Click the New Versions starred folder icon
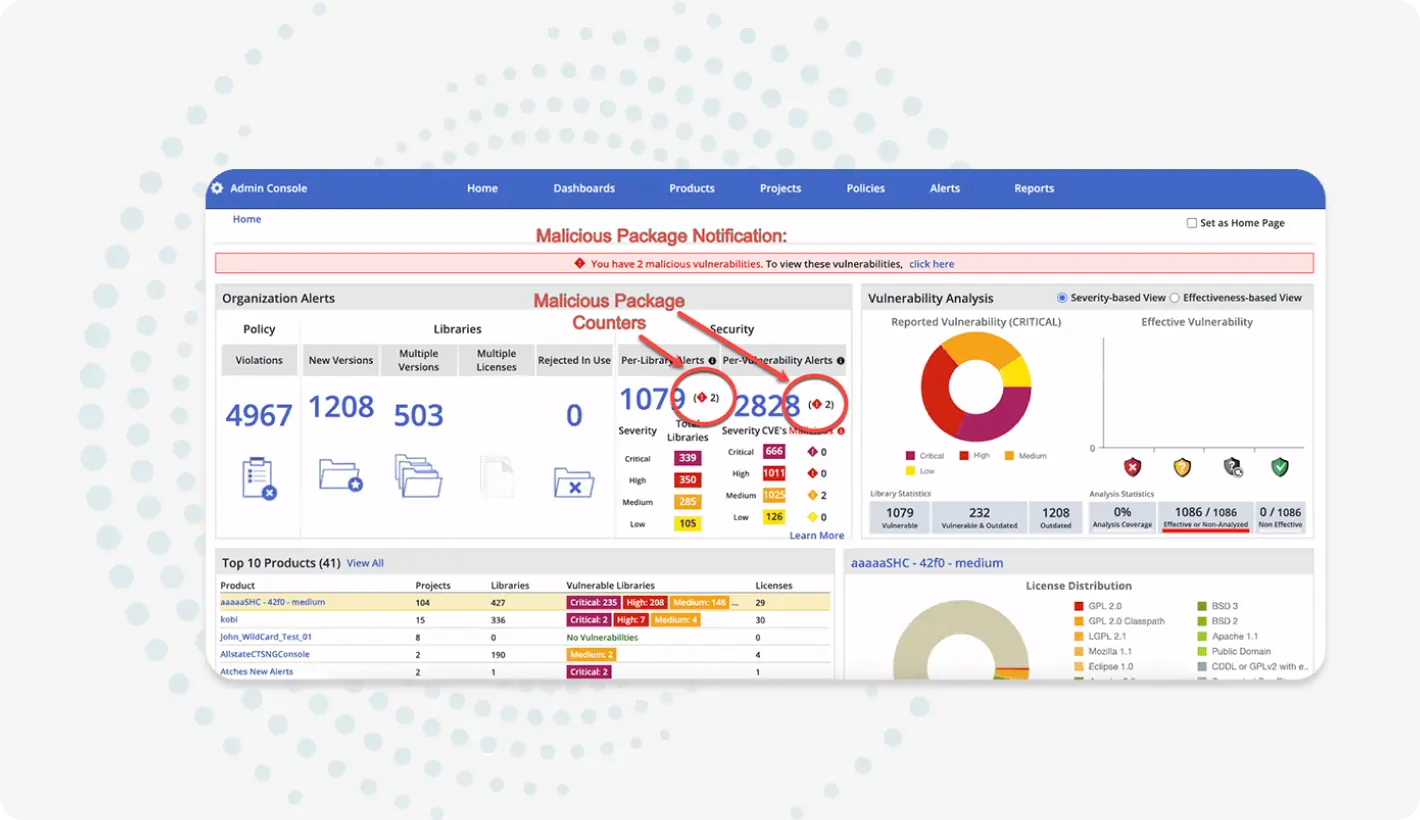Viewport: 1420px width, 820px height. [x=340, y=474]
